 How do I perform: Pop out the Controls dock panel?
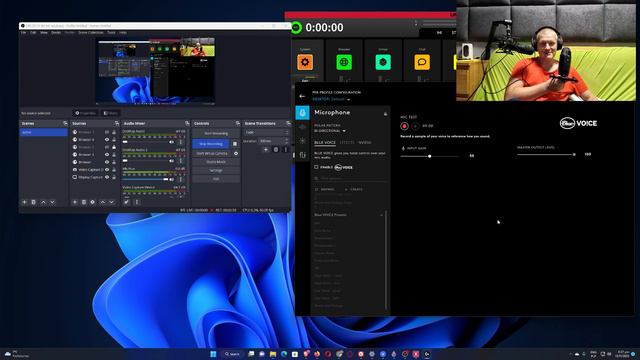(238, 123)
